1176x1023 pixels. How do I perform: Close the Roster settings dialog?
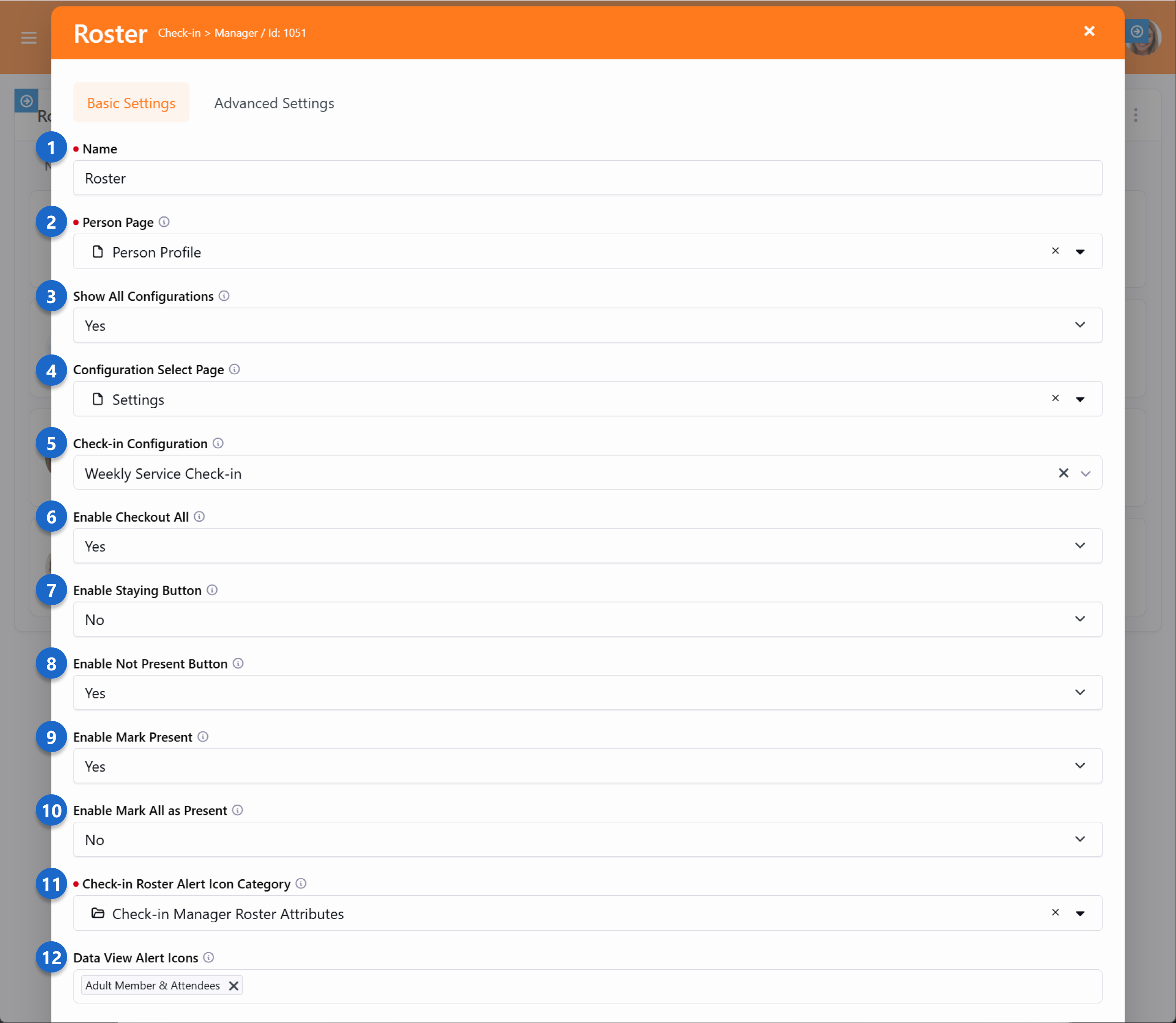(1089, 31)
